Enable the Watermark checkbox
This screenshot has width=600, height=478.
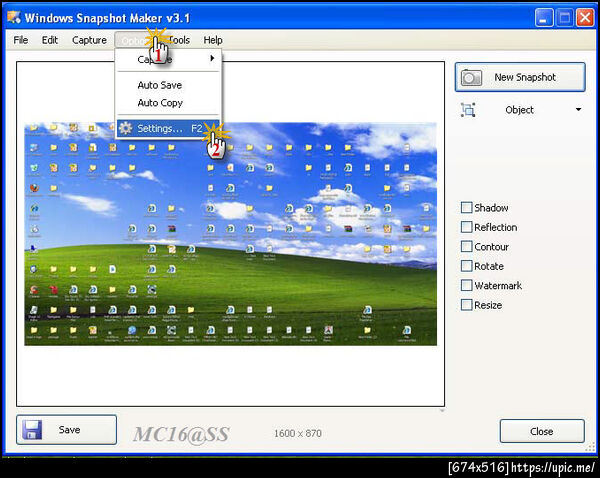[x=466, y=285]
